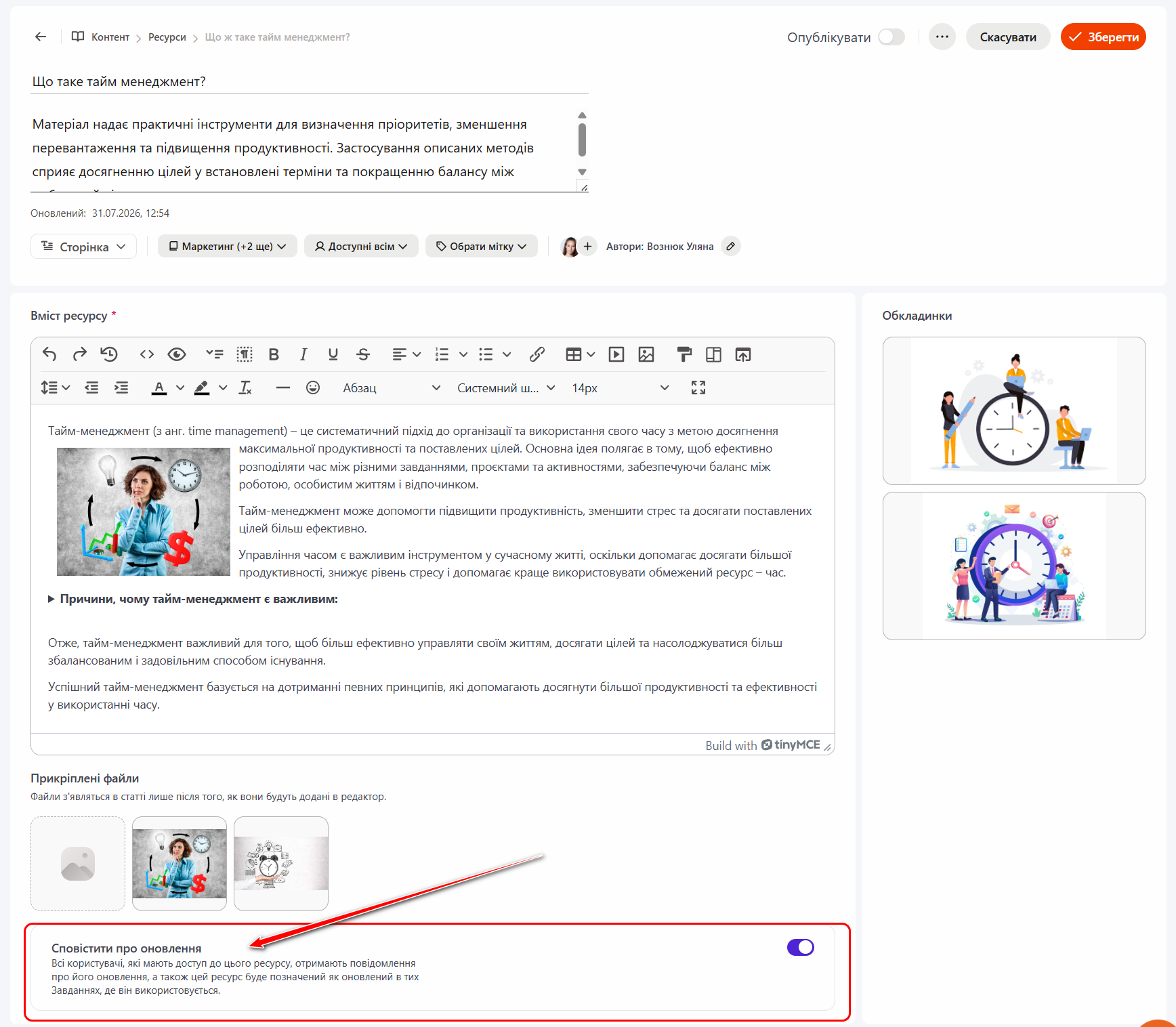Increase the paragraph indent
The height and width of the screenshot is (1027, 1176).
121,387
